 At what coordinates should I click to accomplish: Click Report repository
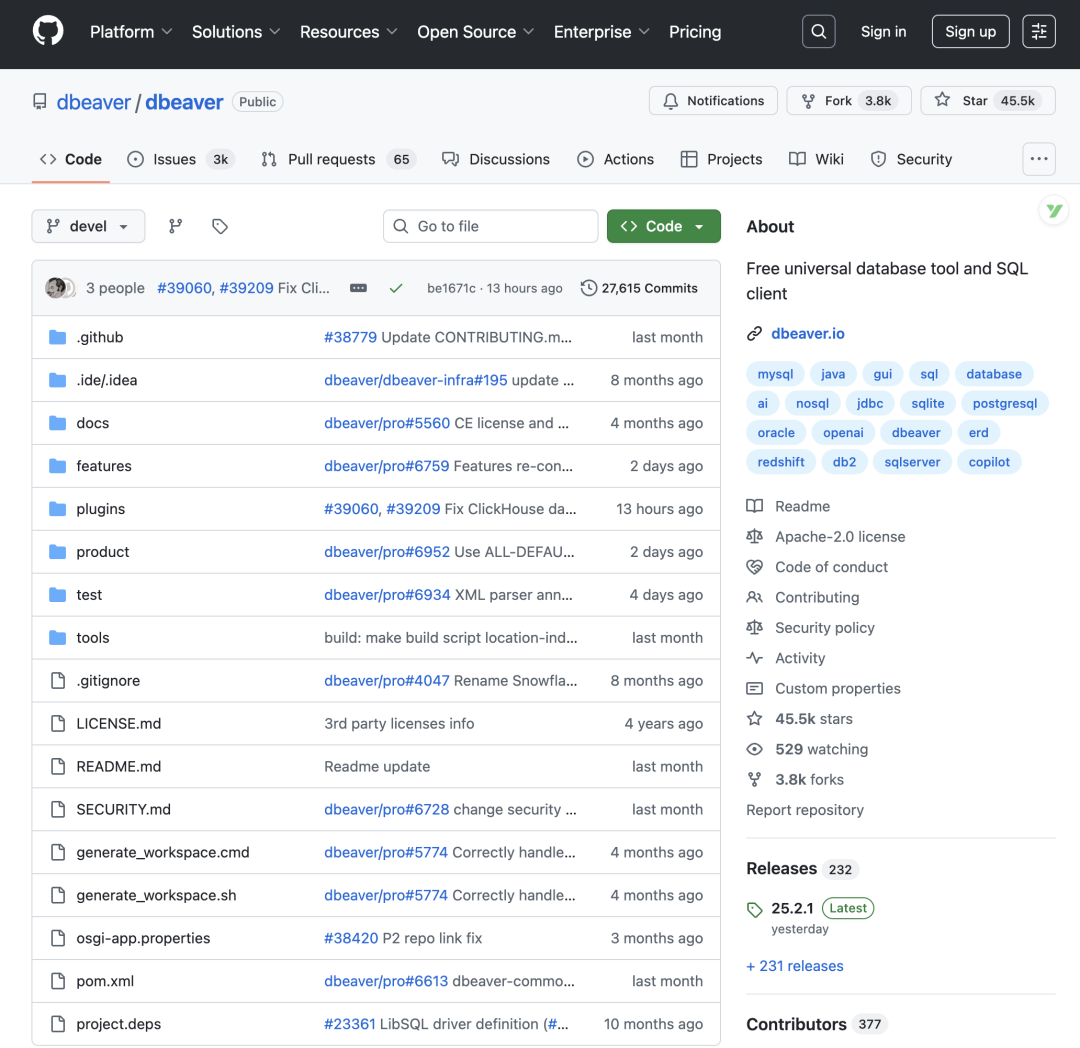point(804,810)
